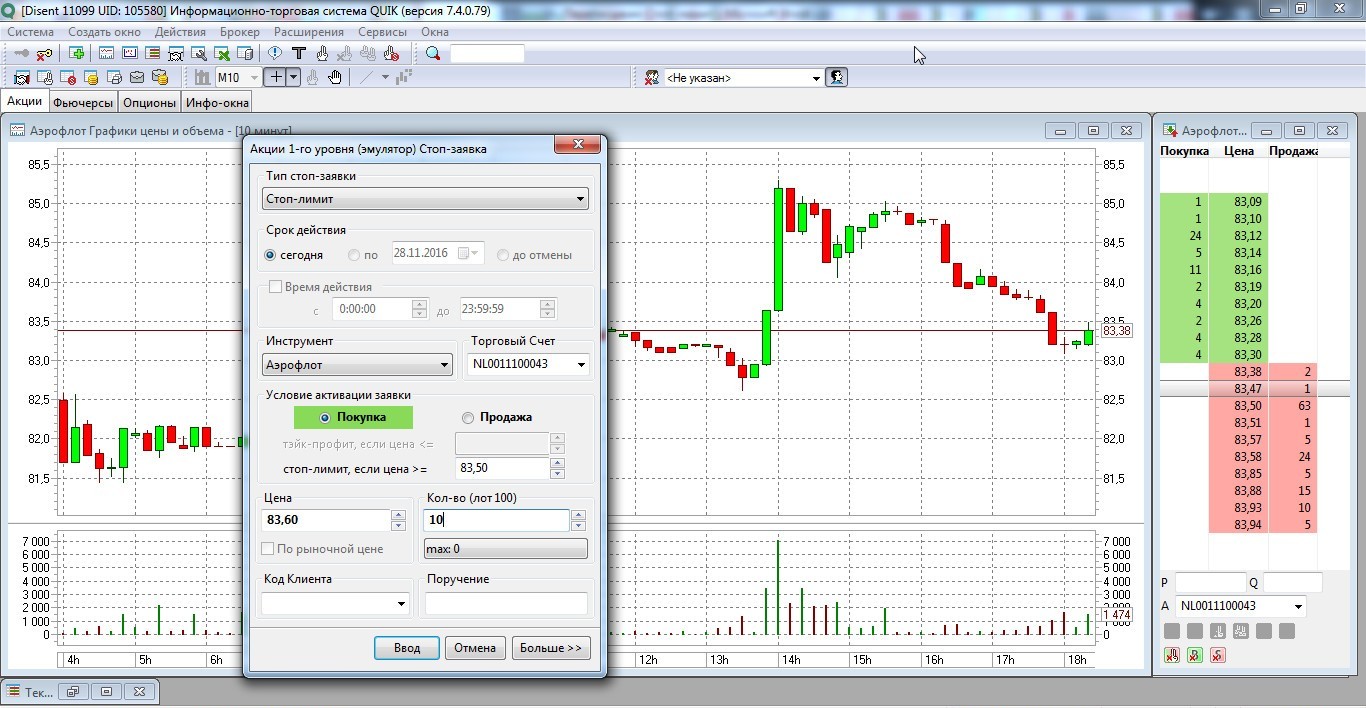Click the bold T icon in toolbar

point(298,53)
